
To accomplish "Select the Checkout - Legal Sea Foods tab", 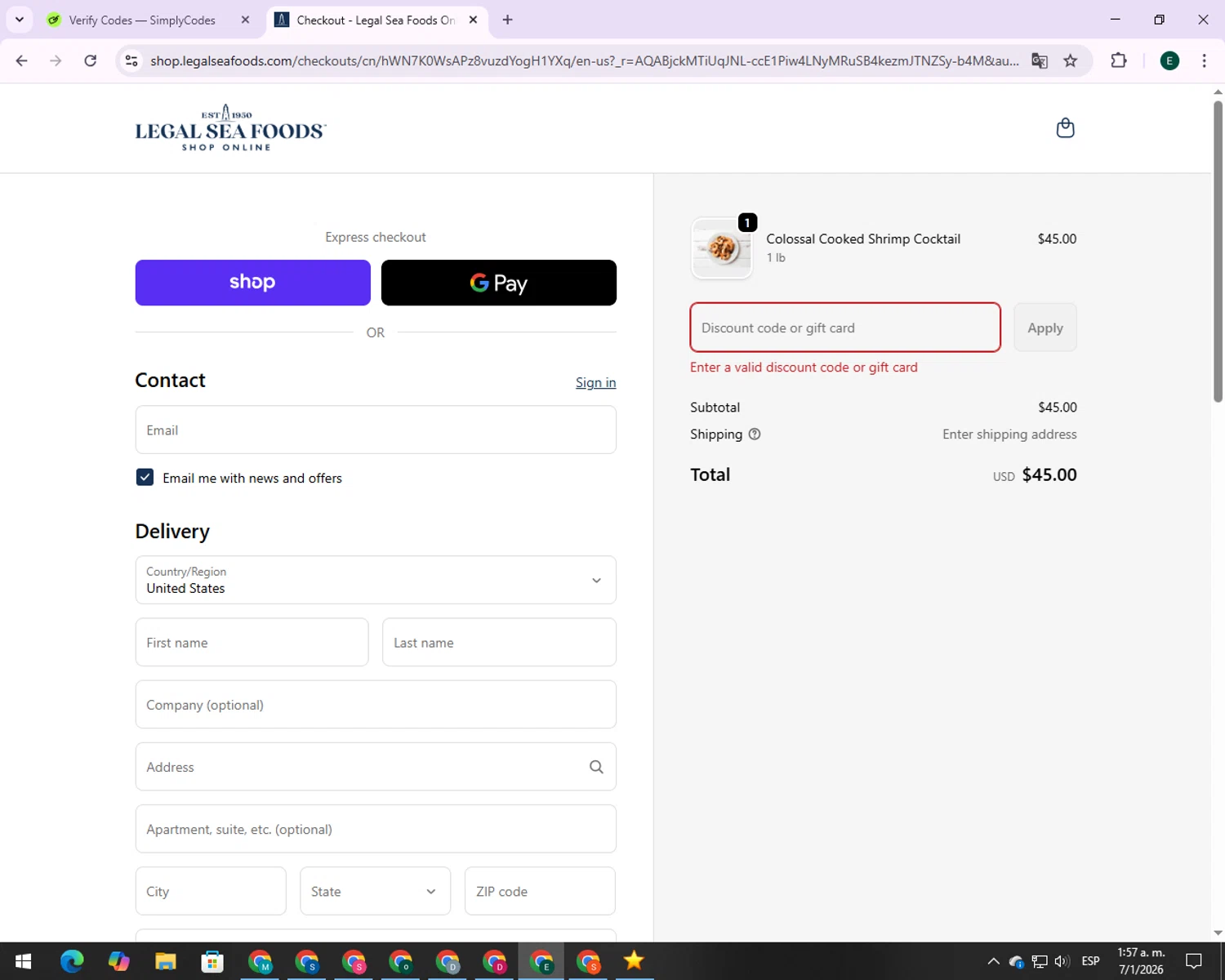I will coord(376,20).
